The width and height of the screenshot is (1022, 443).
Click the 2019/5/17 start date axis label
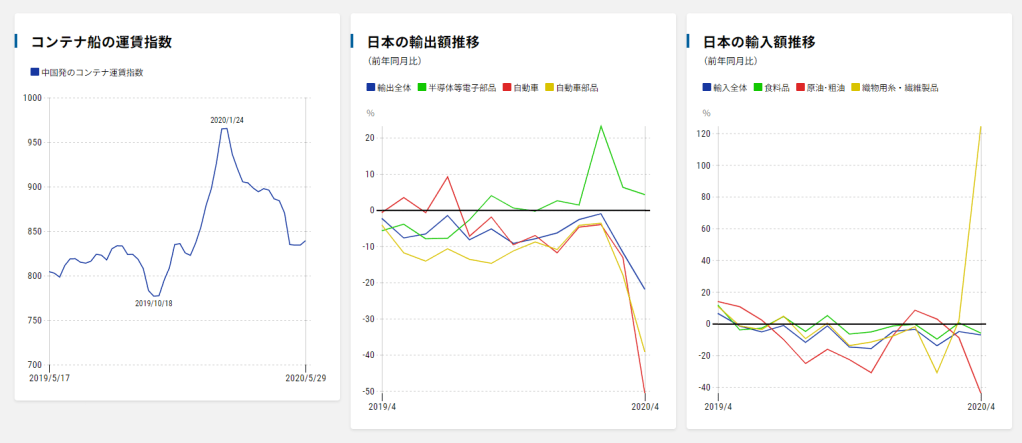[50, 378]
